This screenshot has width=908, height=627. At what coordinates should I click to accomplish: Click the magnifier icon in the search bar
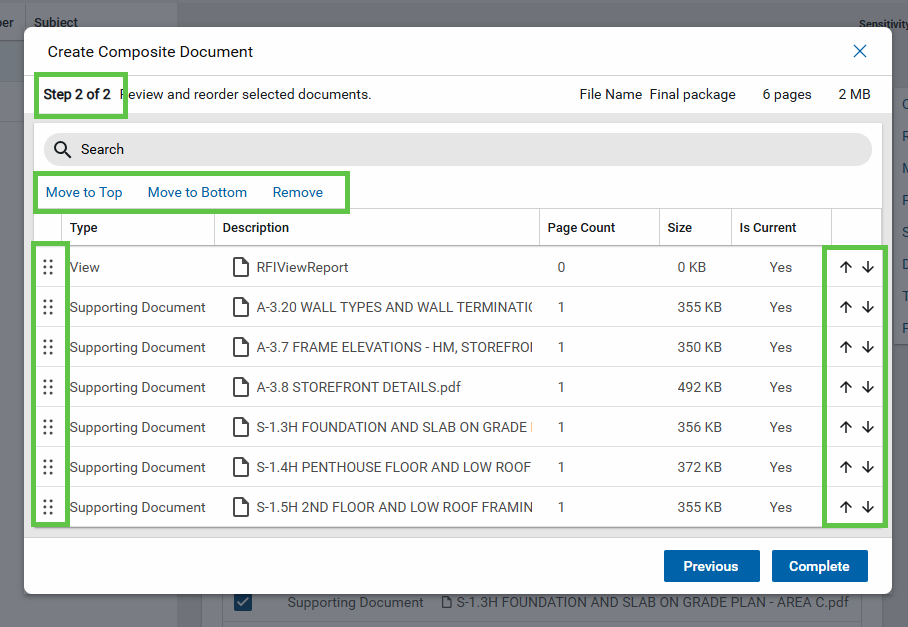(x=63, y=149)
